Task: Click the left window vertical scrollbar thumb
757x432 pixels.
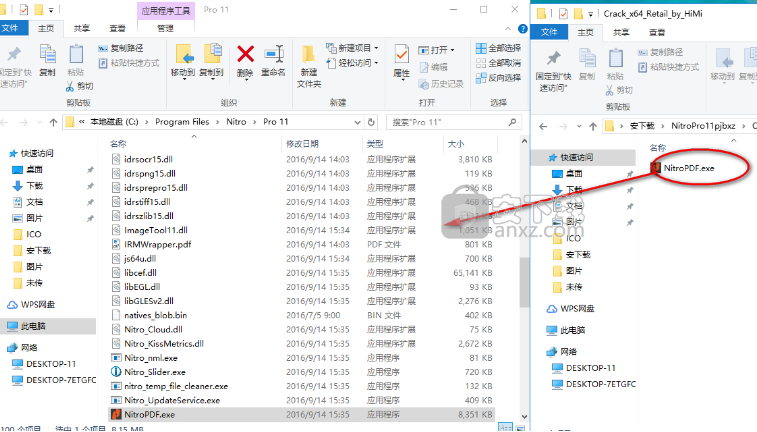Action: click(524, 283)
